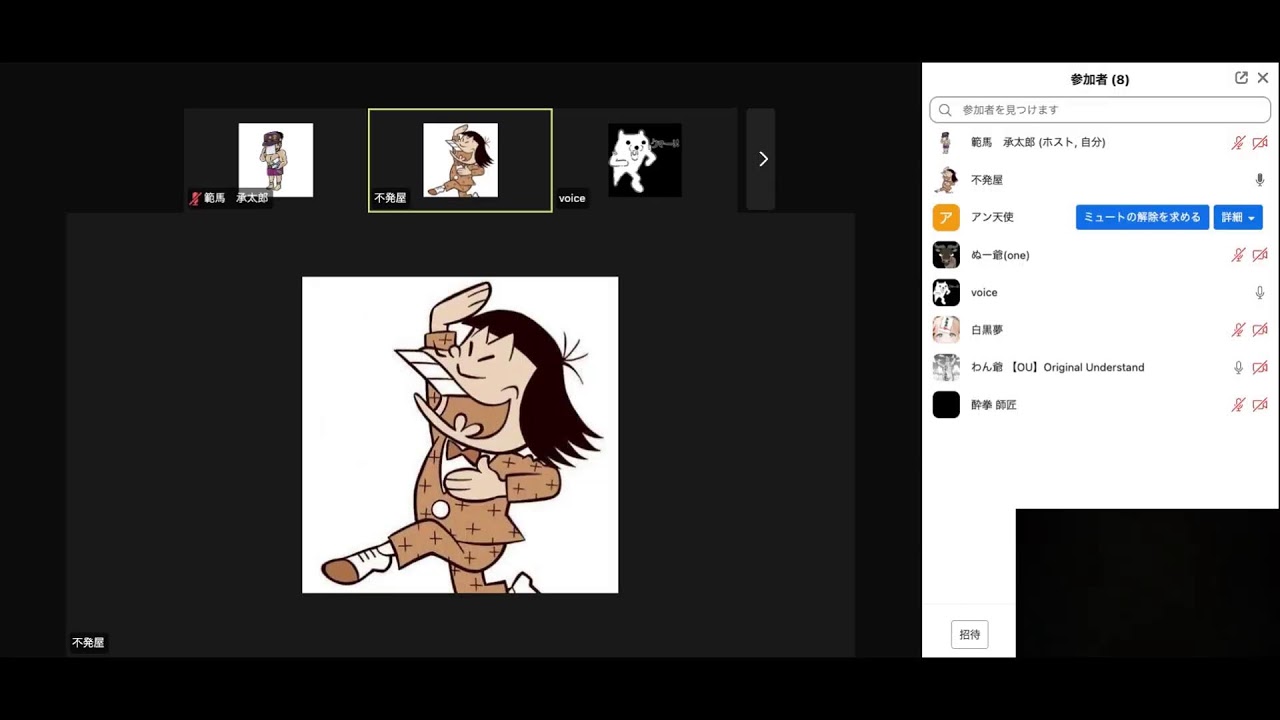Screen dimensions: 1280x720
Task: Click the microphone icon for 不発屋
Action: (x=1260, y=180)
